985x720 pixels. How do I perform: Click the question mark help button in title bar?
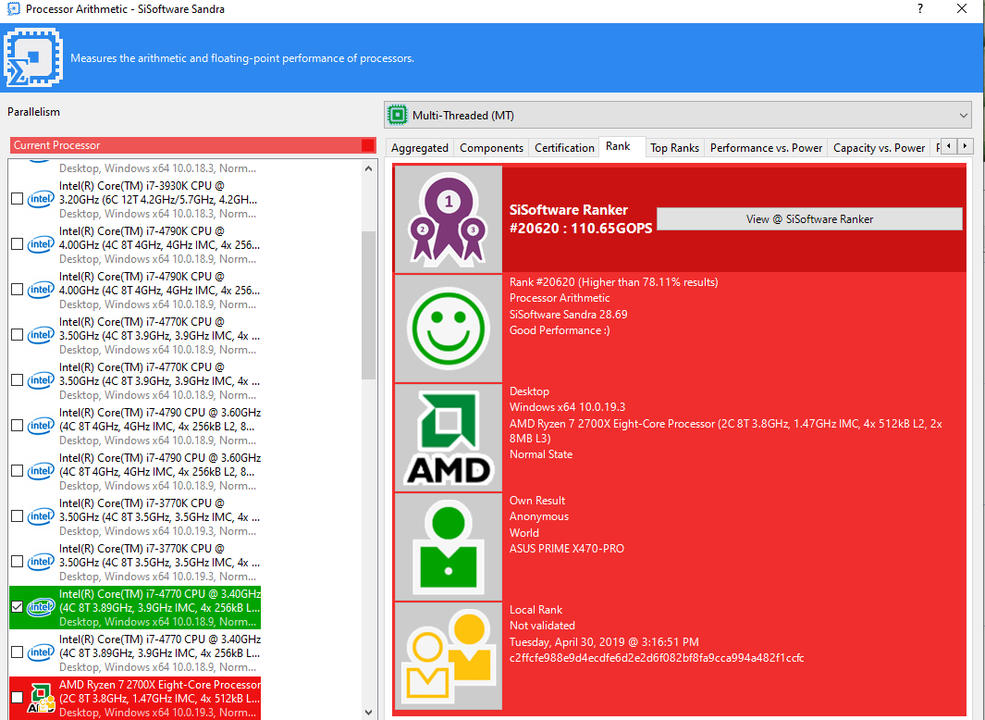click(x=920, y=9)
